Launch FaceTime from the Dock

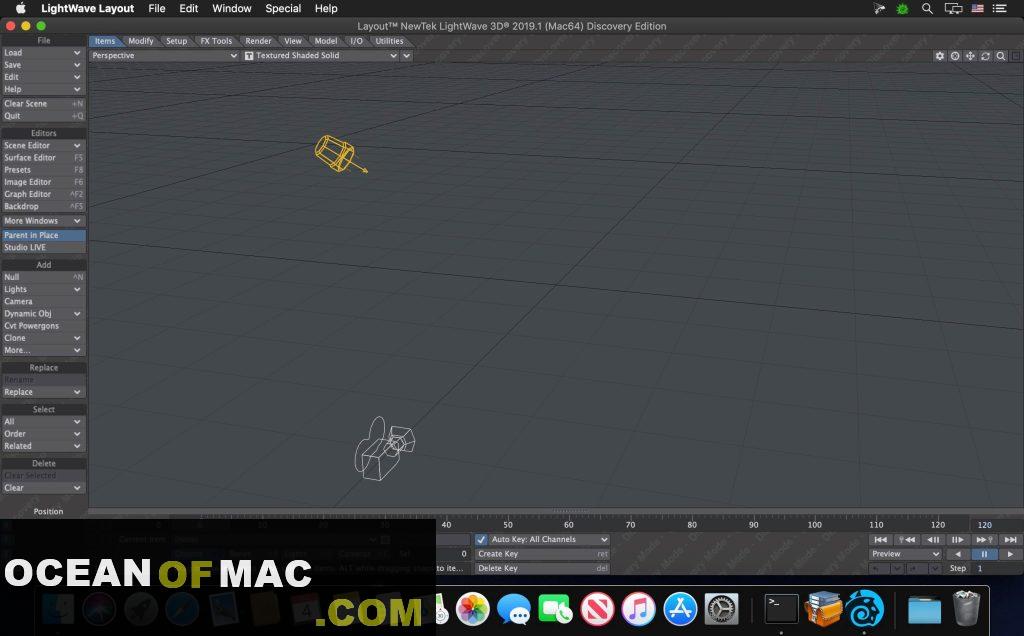(x=555, y=609)
